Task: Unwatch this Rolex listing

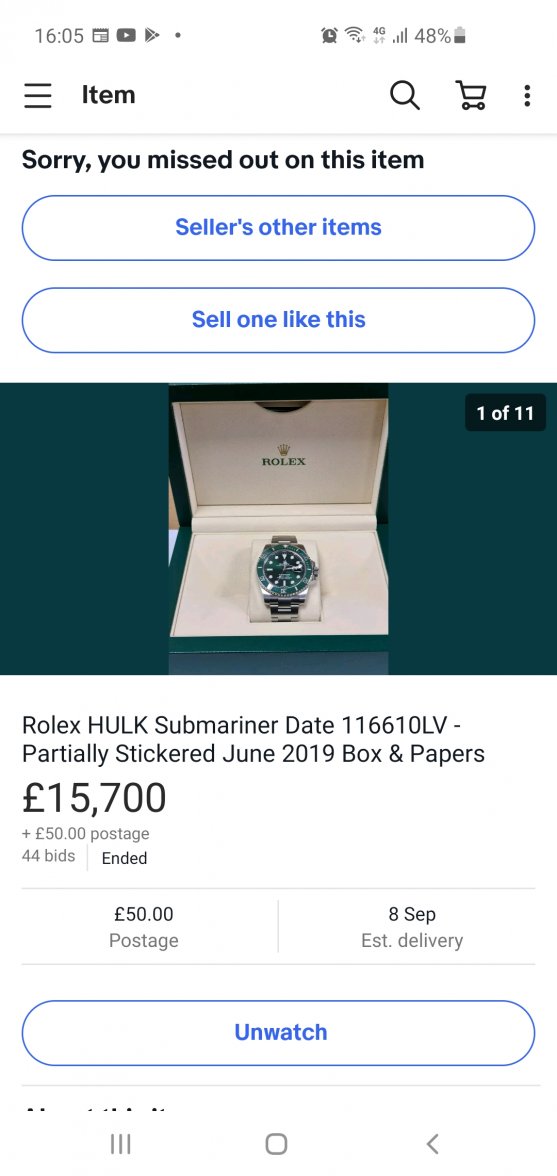Action: coord(278,1033)
